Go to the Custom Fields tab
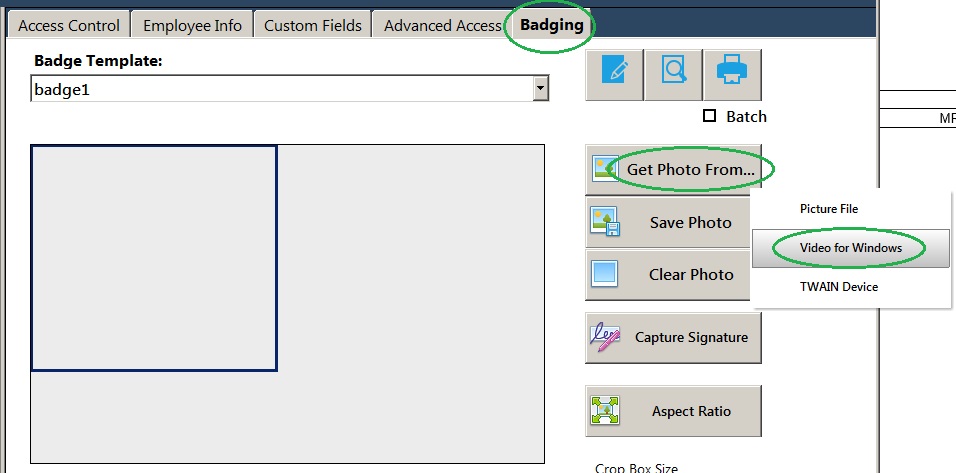Screen dimensions: 956x473 click(x=313, y=26)
